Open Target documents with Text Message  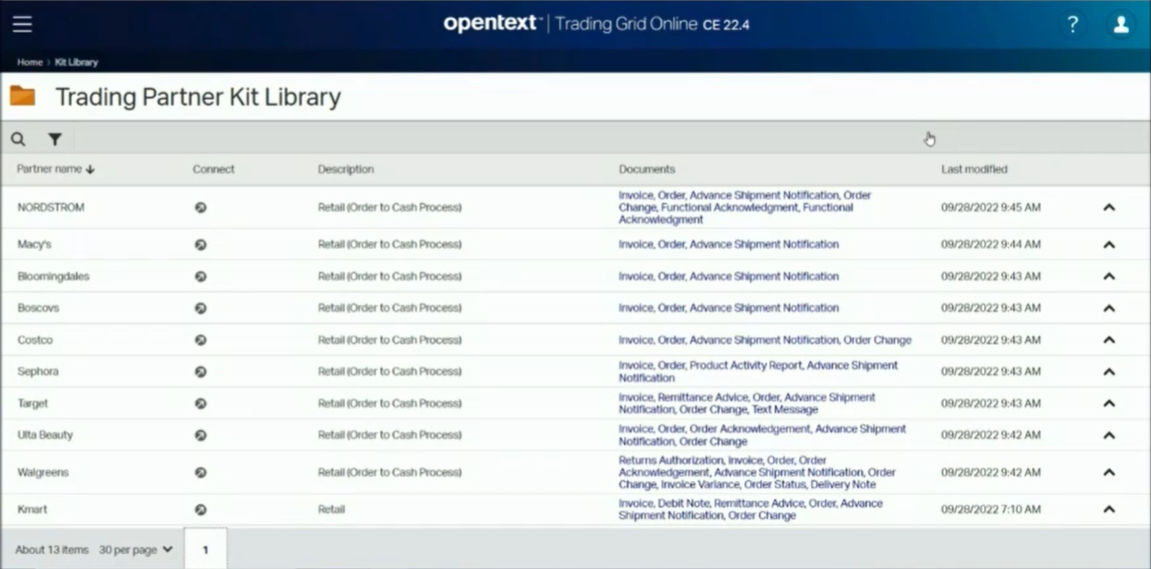747,403
